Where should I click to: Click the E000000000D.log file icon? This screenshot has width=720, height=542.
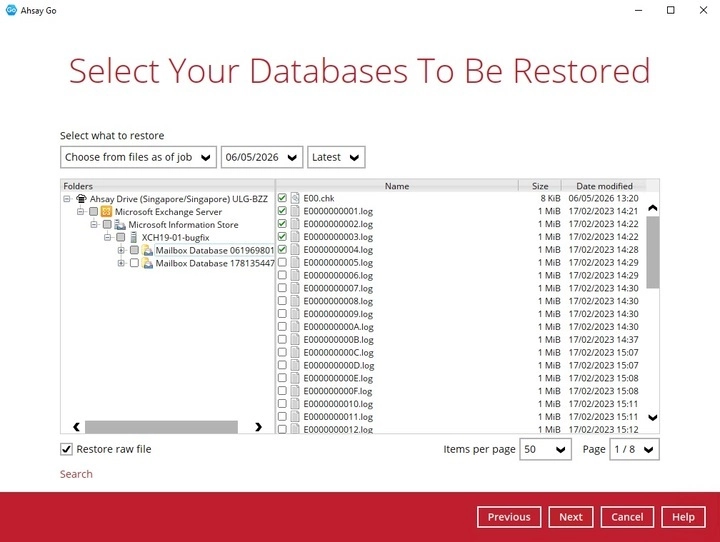coord(295,366)
